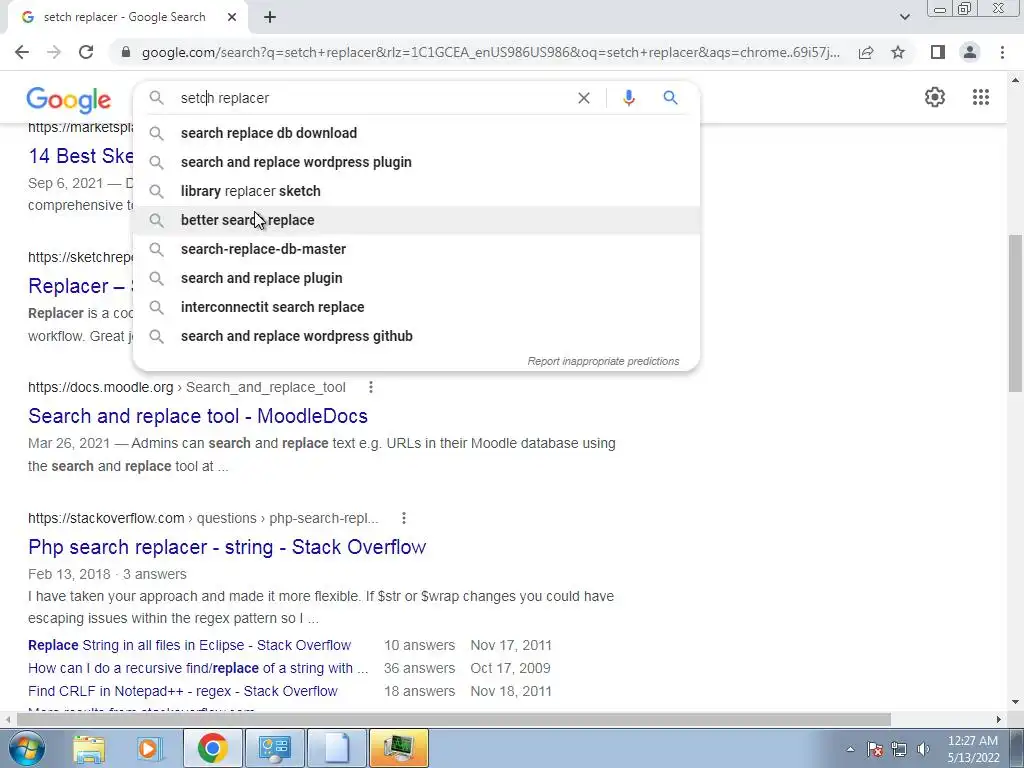Open the Windows Start button
Image resolution: width=1024 pixels, height=768 pixels.
[26, 748]
